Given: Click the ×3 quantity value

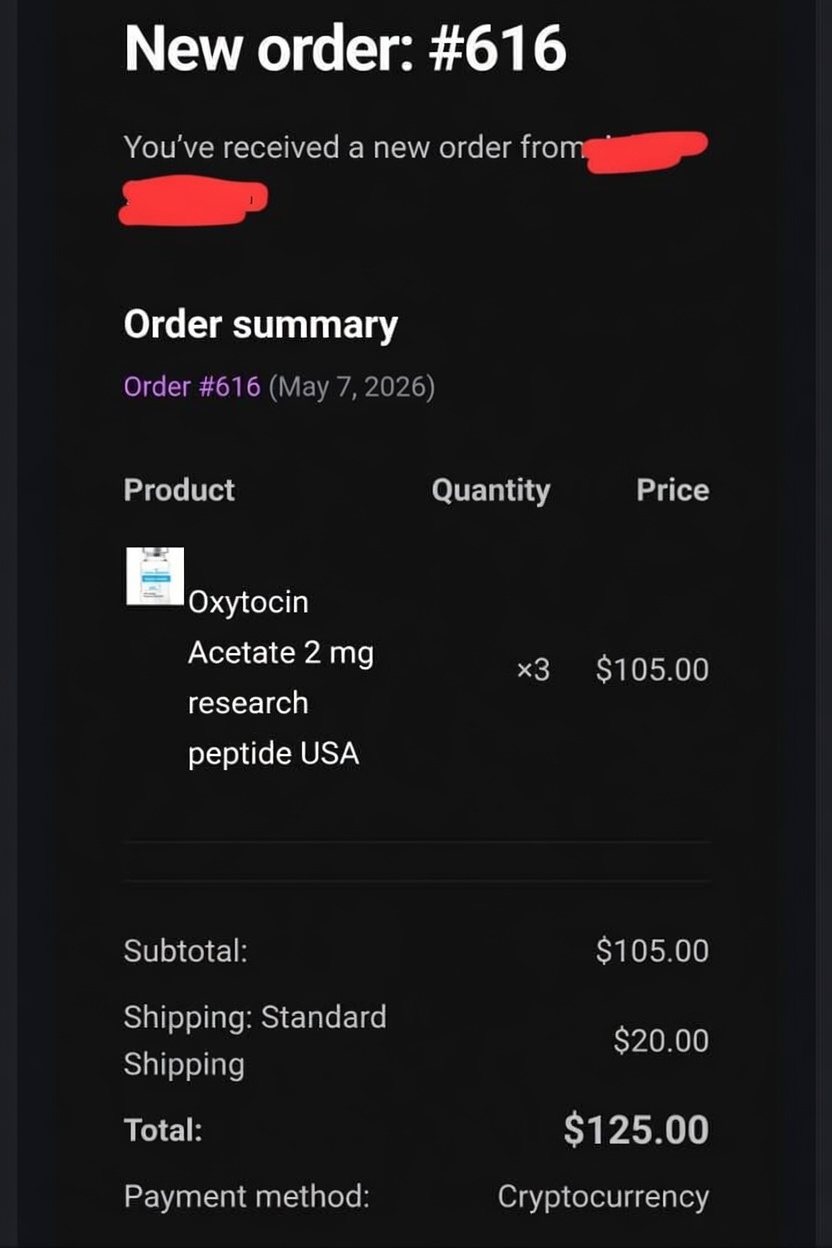Looking at the screenshot, I should (x=533, y=669).
